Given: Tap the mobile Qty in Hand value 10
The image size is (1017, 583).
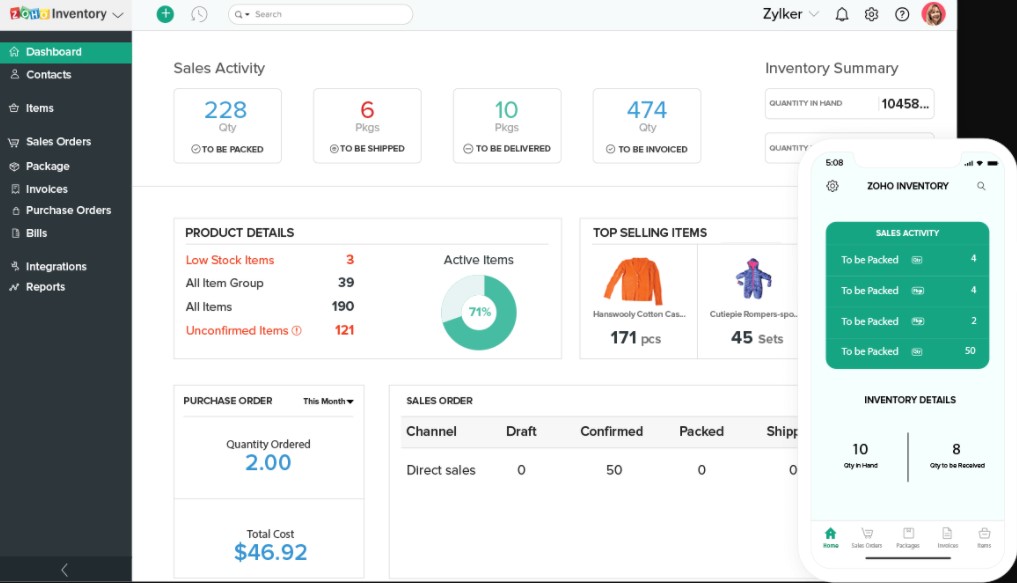Looking at the screenshot, I should tap(860, 449).
